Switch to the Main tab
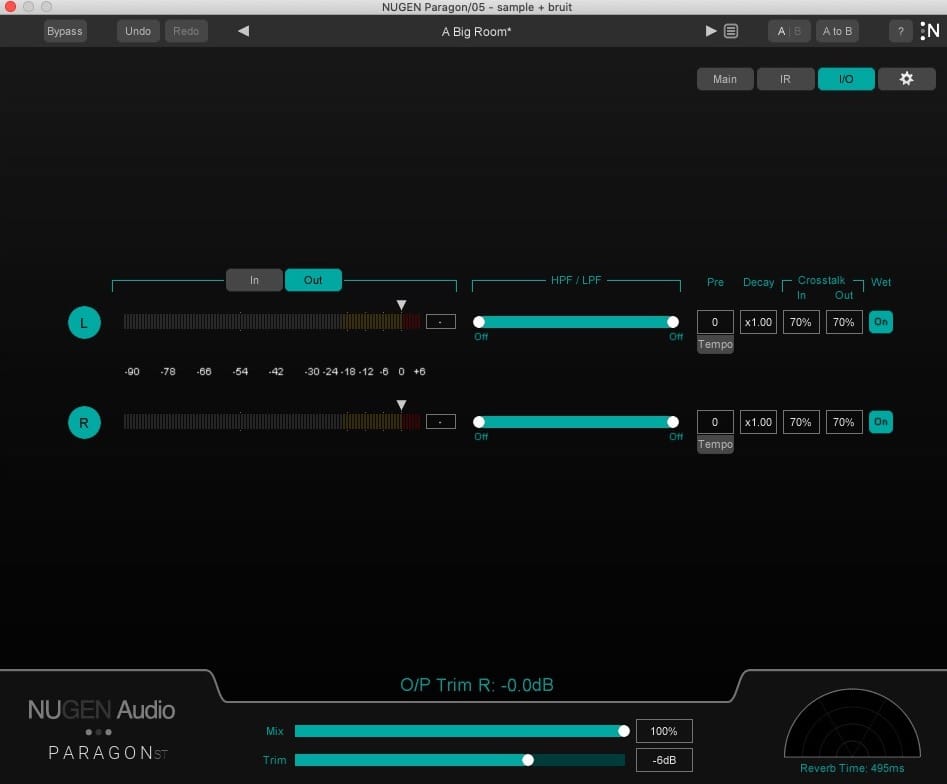Screen dimensions: 947x784 pyautogui.click(x=725, y=78)
